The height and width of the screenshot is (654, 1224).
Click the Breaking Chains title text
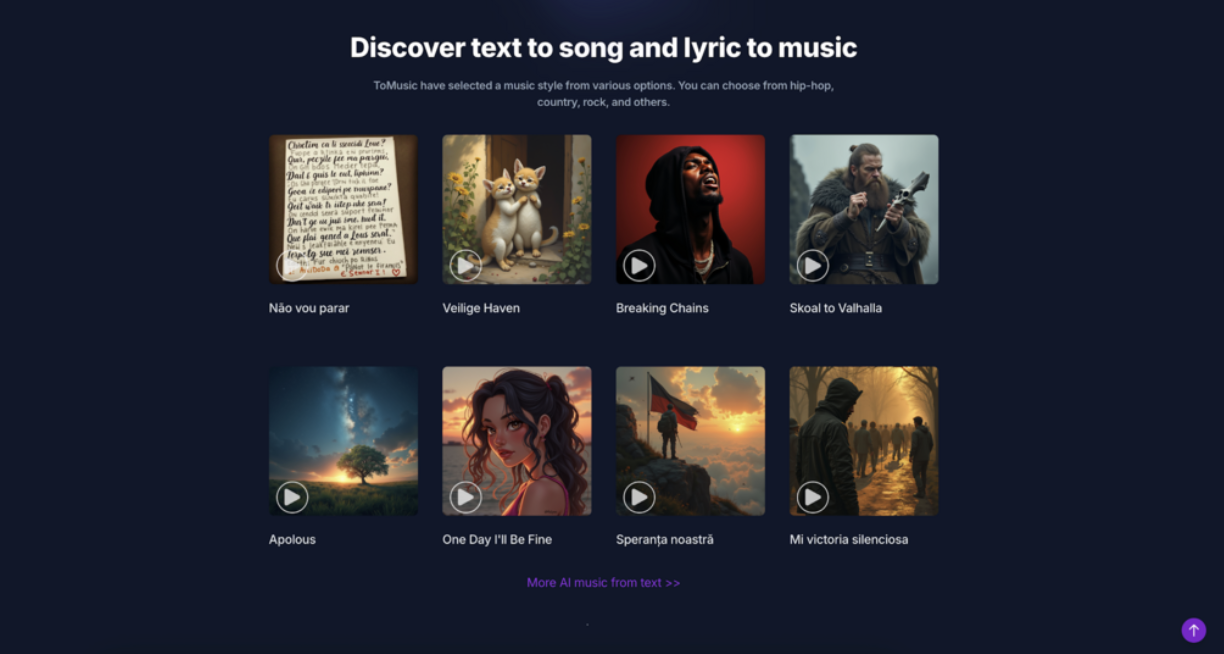[x=662, y=308]
